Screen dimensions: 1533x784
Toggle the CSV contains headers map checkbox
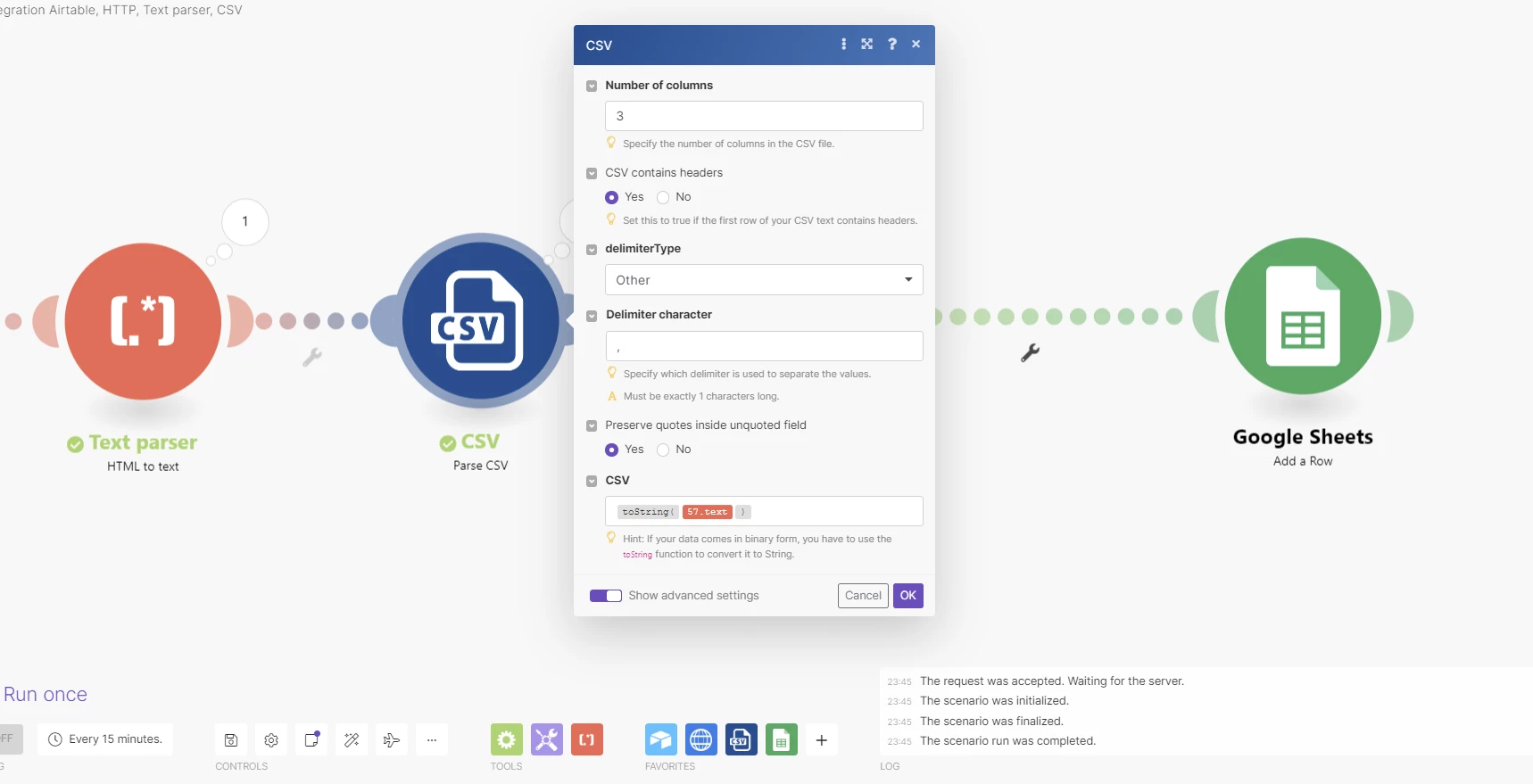pyautogui.click(x=592, y=174)
